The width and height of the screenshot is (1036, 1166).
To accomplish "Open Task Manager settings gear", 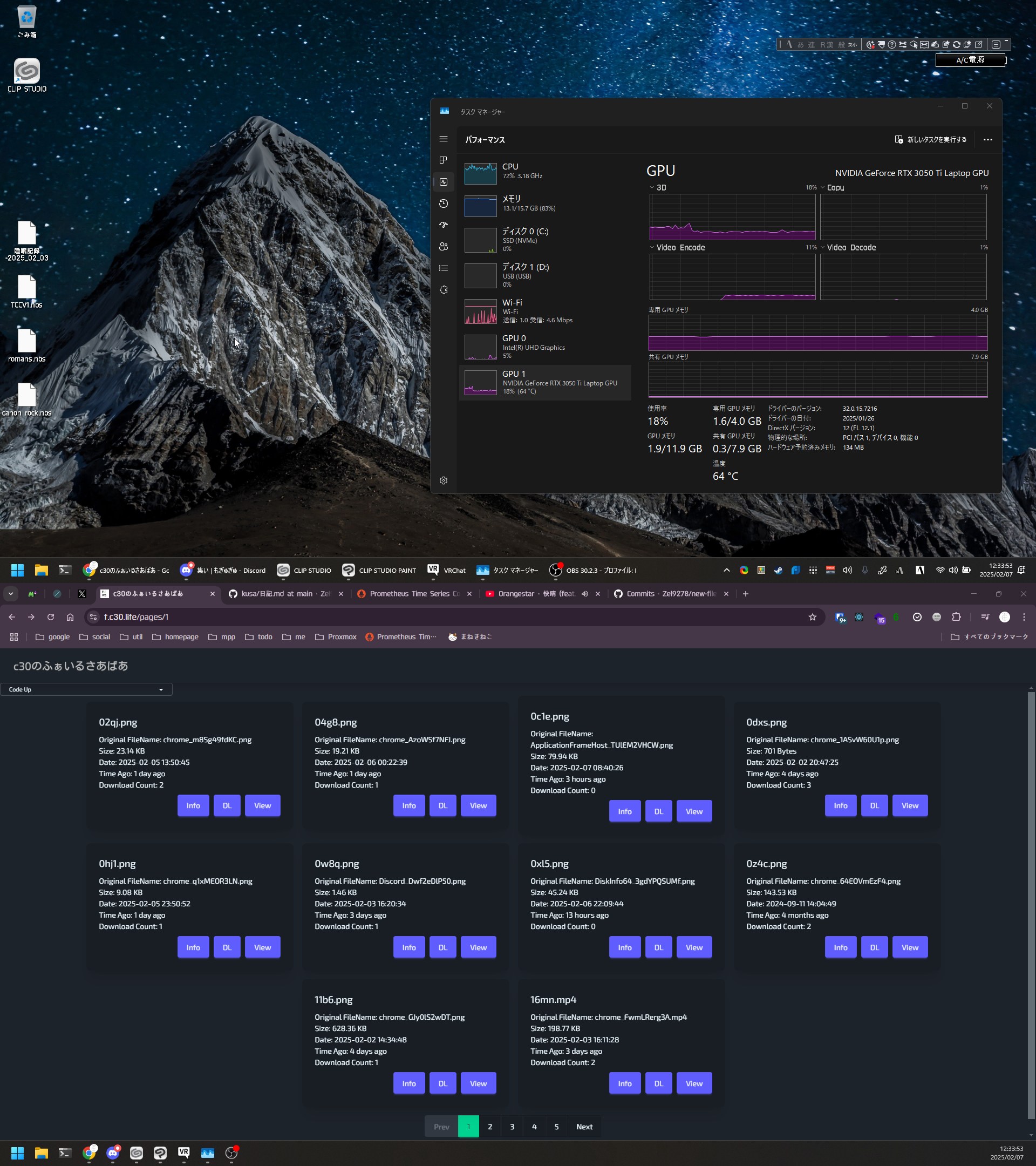I will [444, 480].
